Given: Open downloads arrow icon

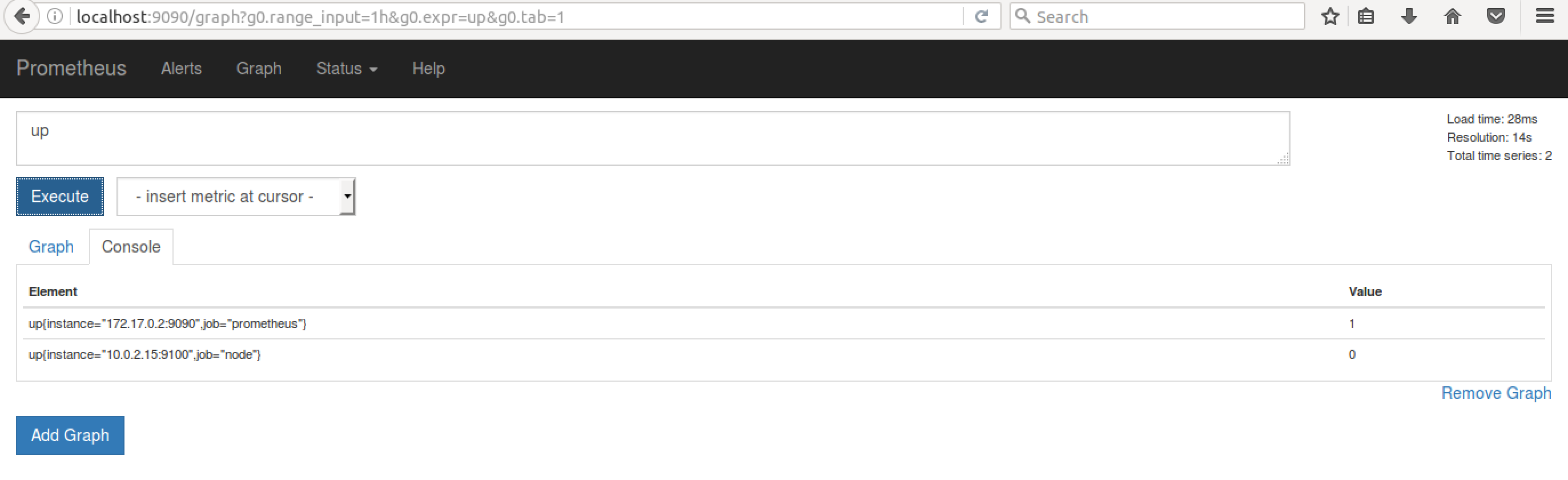Looking at the screenshot, I should click(1409, 17).
